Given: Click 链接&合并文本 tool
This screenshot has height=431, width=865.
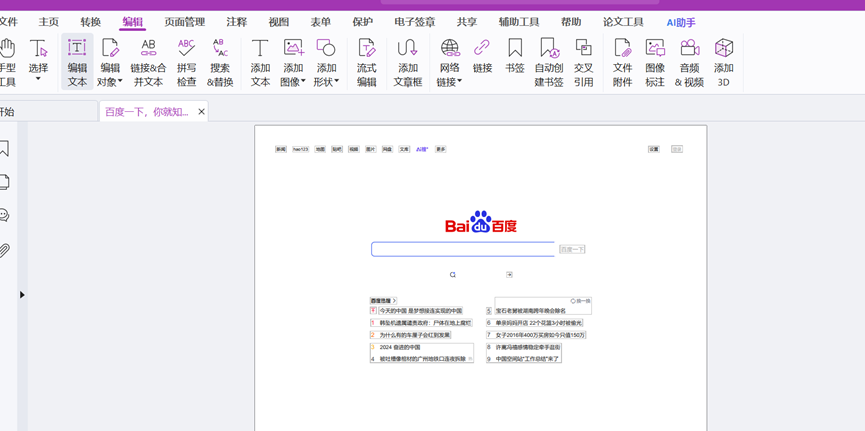Looking at the screenshot, I should pyautogui.click(x=148, y=62).
